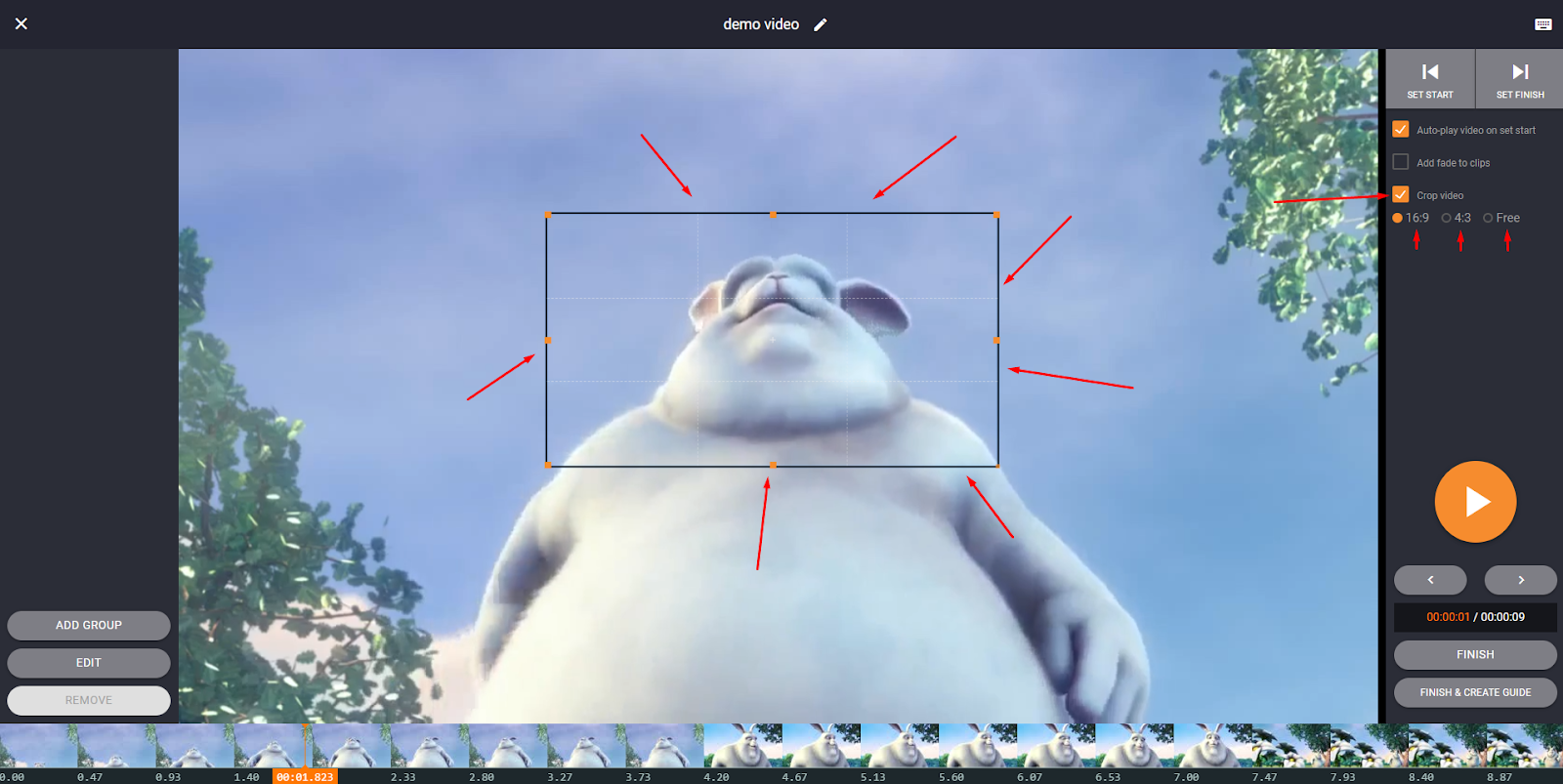
Task: Click the orange playhead time 00:01.823
Action: point(305,777)
